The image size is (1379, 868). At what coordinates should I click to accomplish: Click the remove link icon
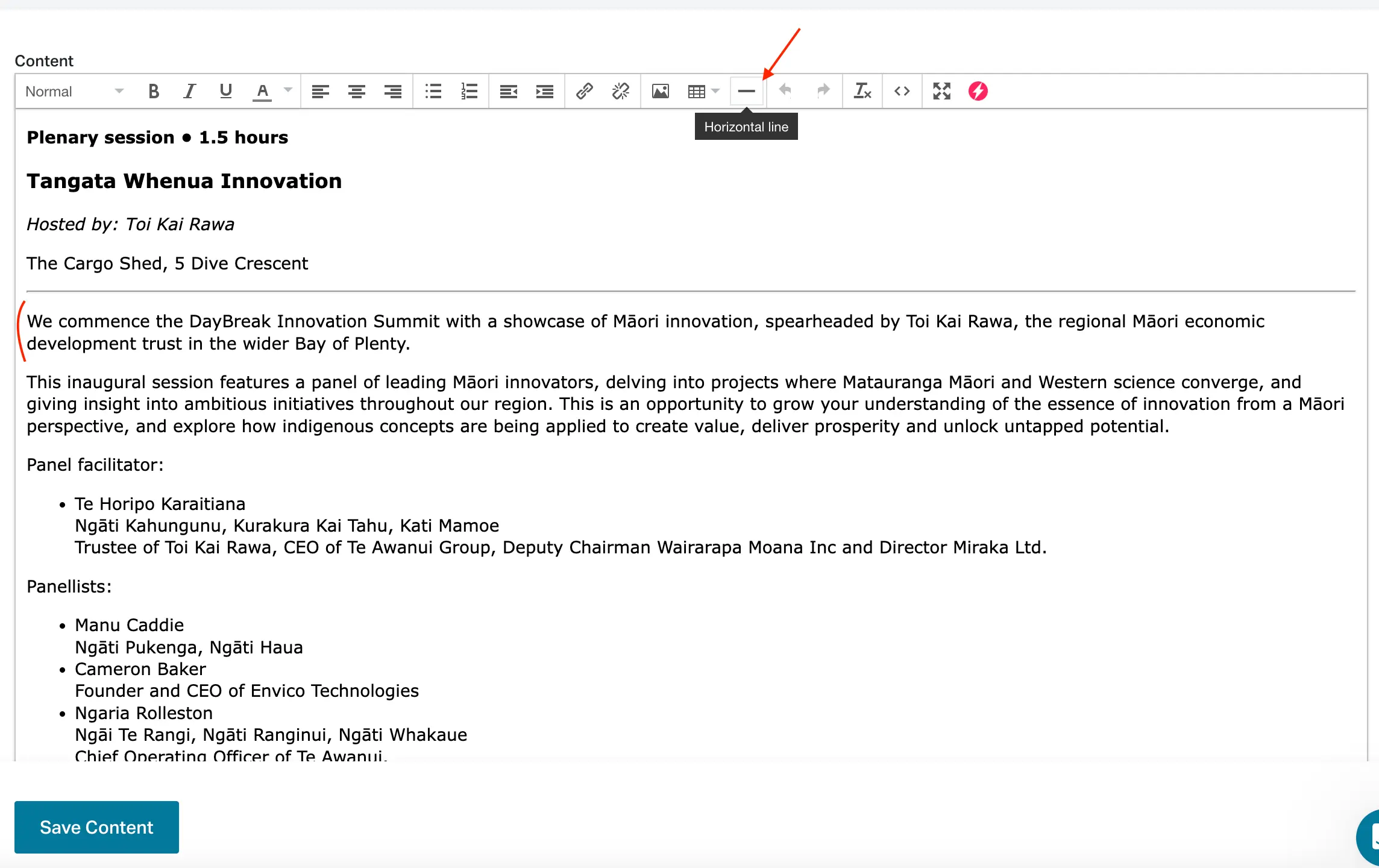[x=620, y=91]
